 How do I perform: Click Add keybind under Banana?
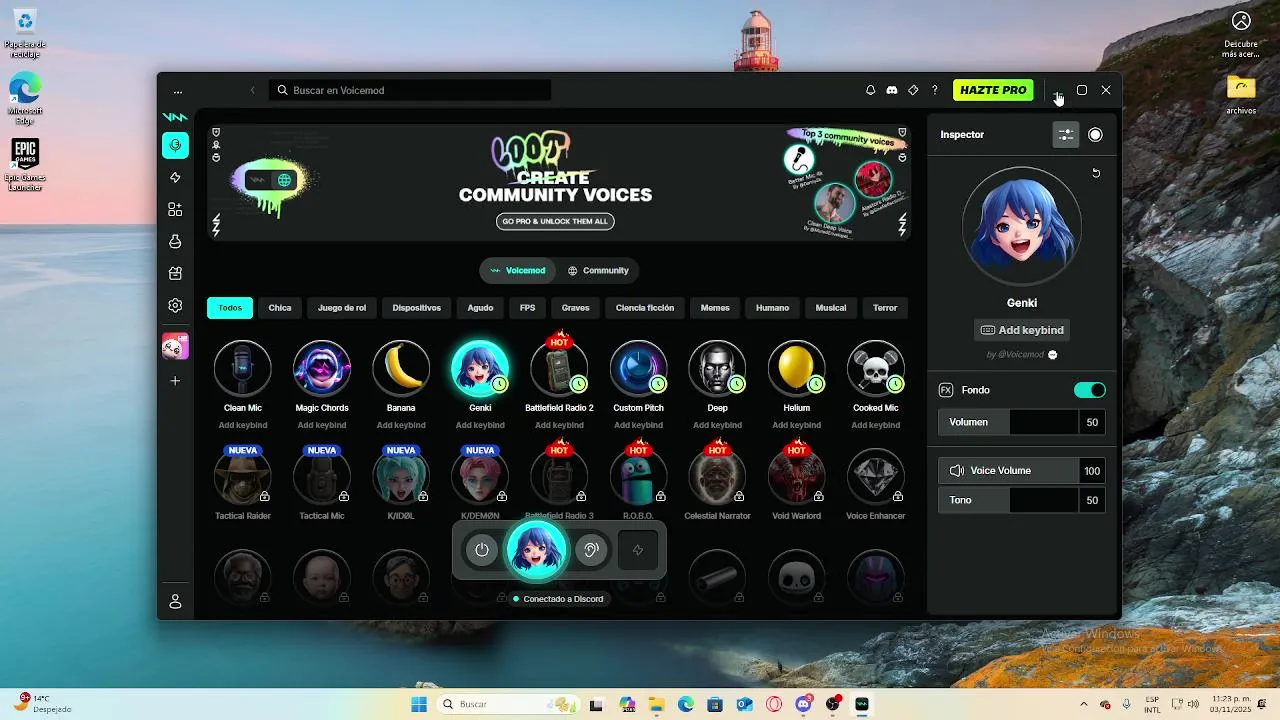401,425
